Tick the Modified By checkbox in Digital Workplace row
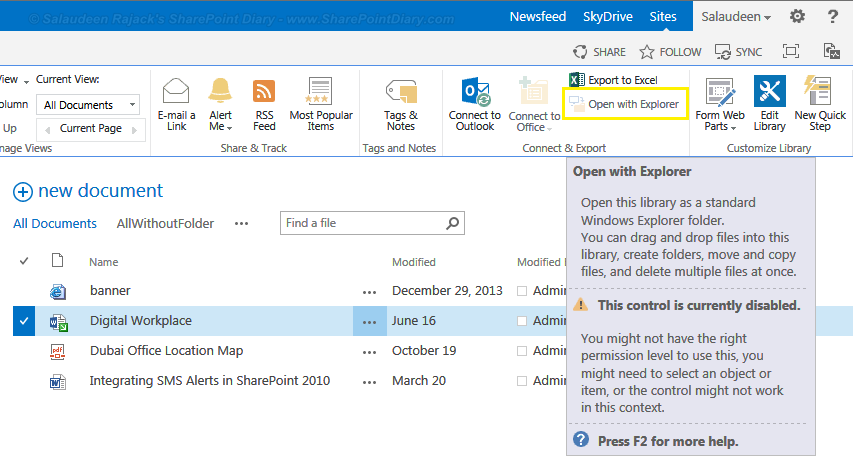 coord(522,321)
